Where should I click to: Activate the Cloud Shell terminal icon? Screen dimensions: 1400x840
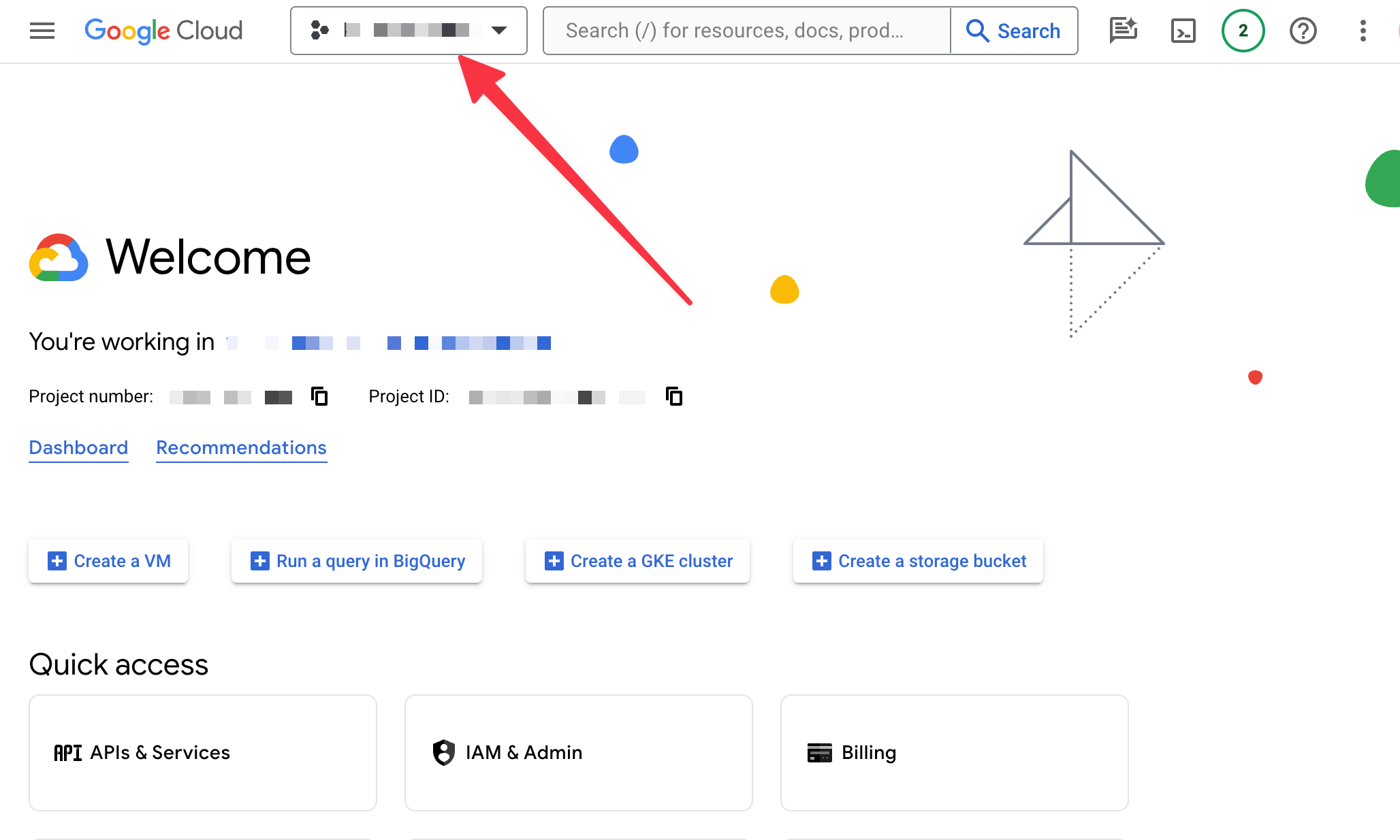pos(1183,31)
